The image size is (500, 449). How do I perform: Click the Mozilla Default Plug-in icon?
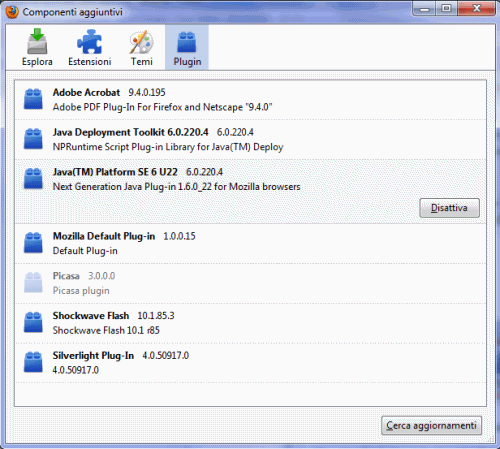(x=33, y=243)
